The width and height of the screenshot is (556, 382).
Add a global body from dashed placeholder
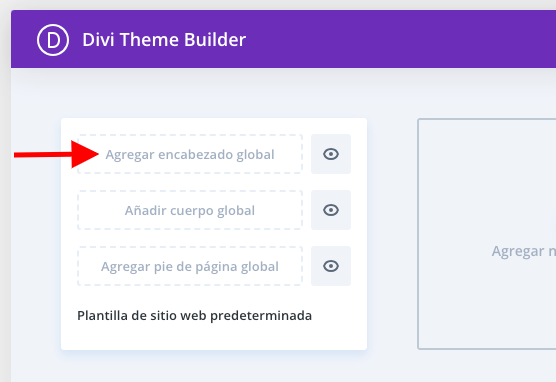click(x=190, y=210)
